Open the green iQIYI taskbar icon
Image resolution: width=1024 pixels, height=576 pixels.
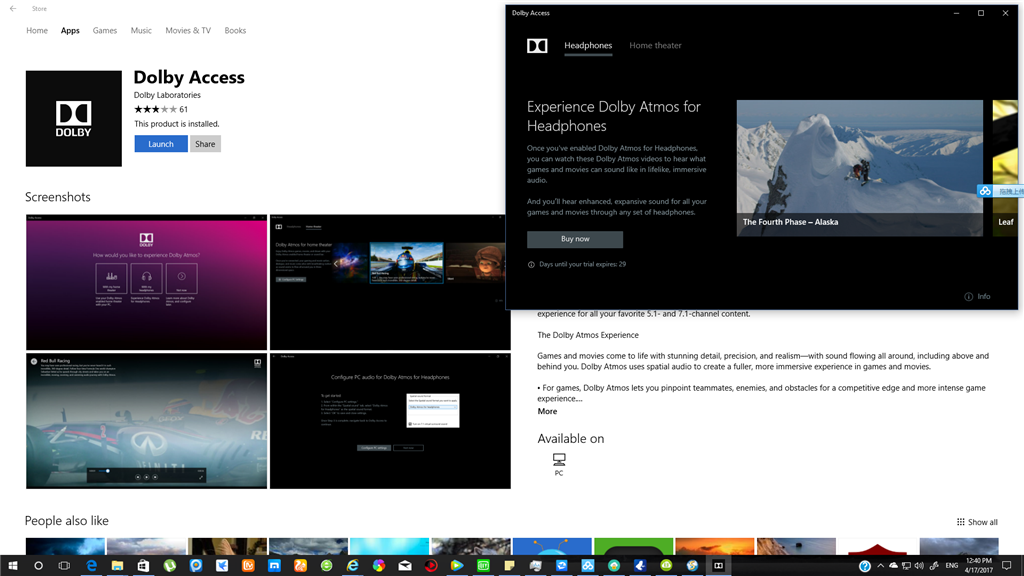483,566
